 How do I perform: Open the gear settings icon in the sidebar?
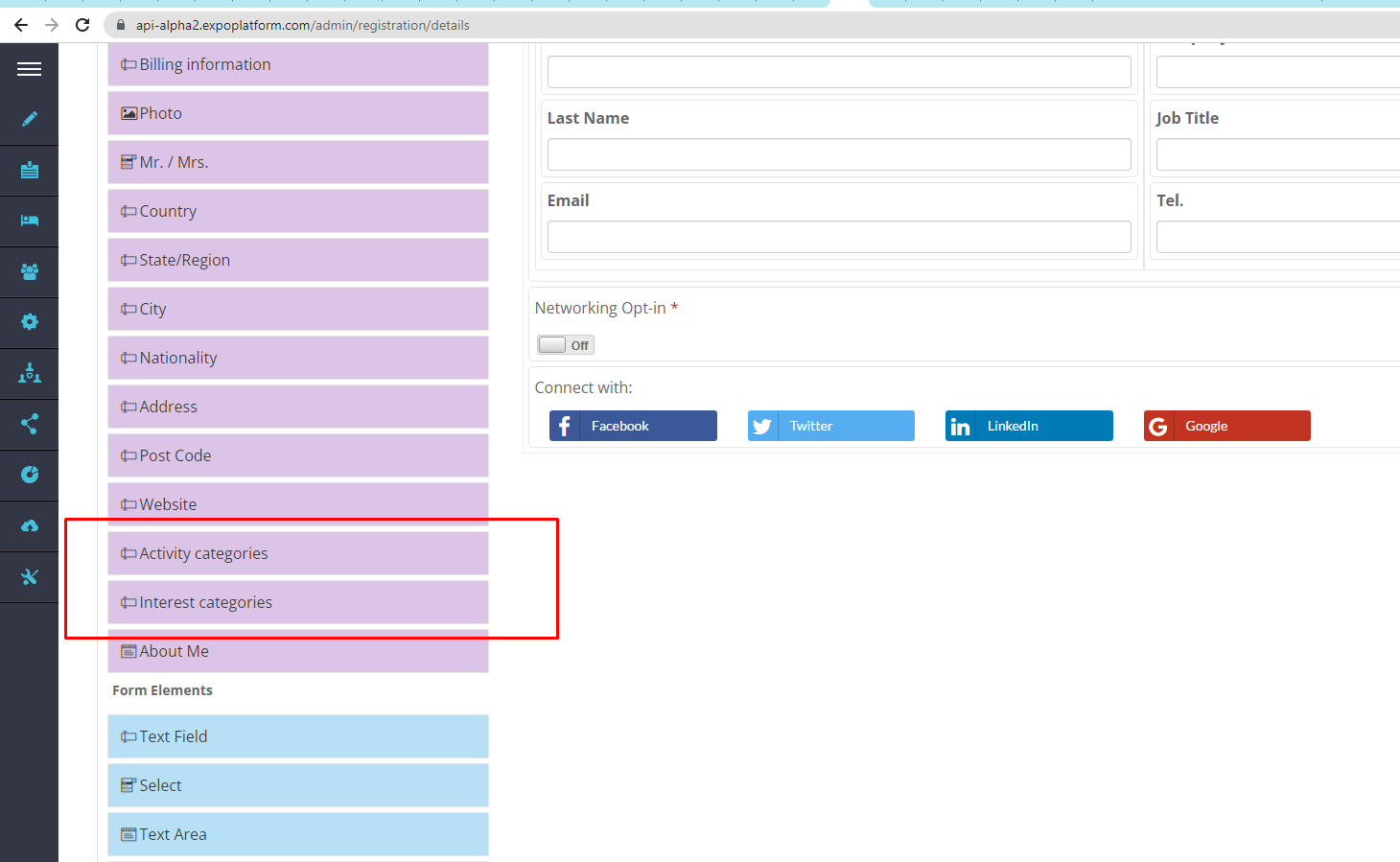click(x=29, y=322)
